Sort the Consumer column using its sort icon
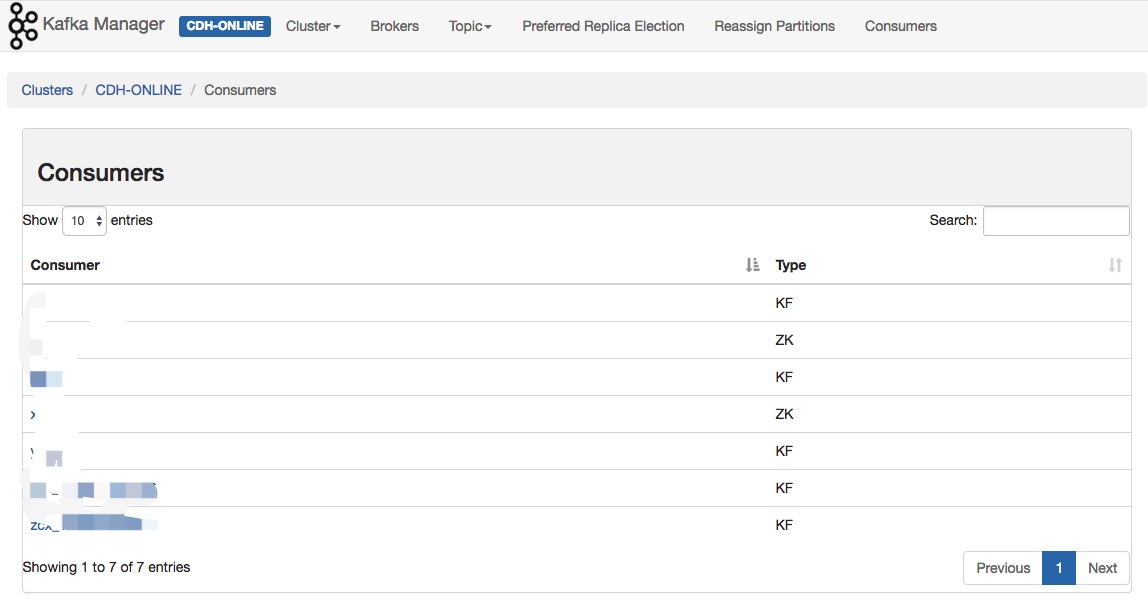Screen dimensions: 1148x610 click(753, 265)
